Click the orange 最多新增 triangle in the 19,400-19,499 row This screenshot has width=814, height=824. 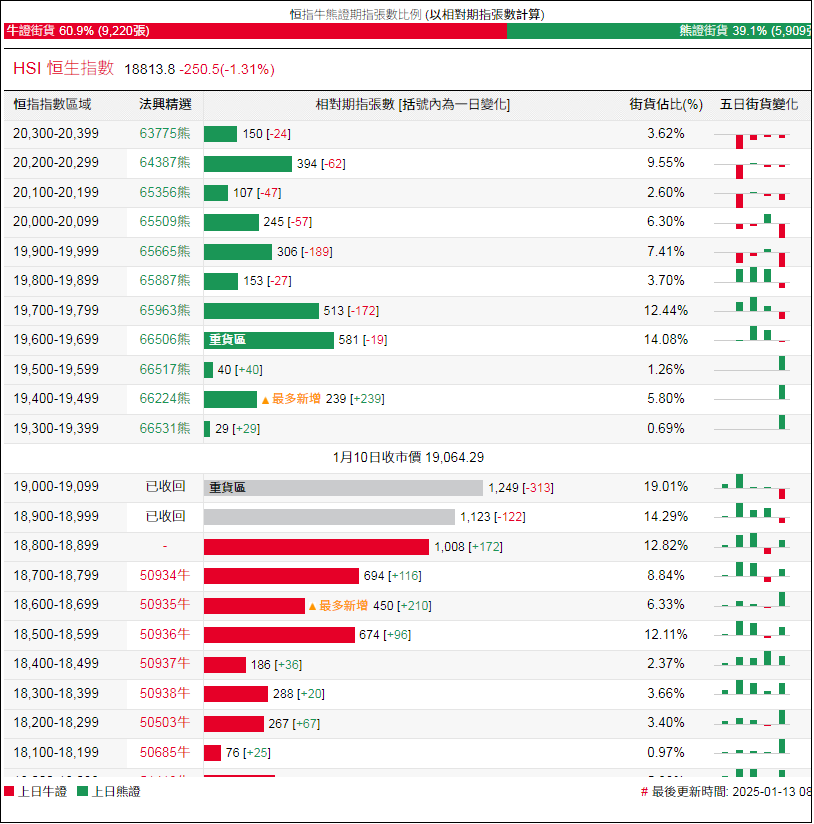[266, 399]
